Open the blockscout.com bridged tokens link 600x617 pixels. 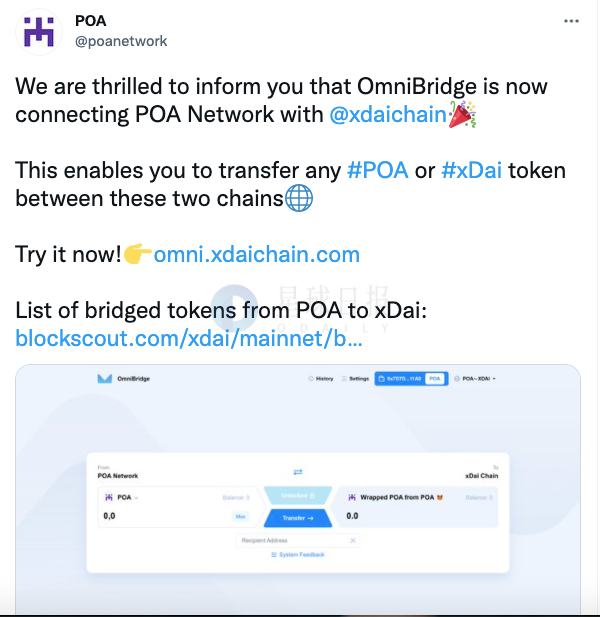pos(189,338)
